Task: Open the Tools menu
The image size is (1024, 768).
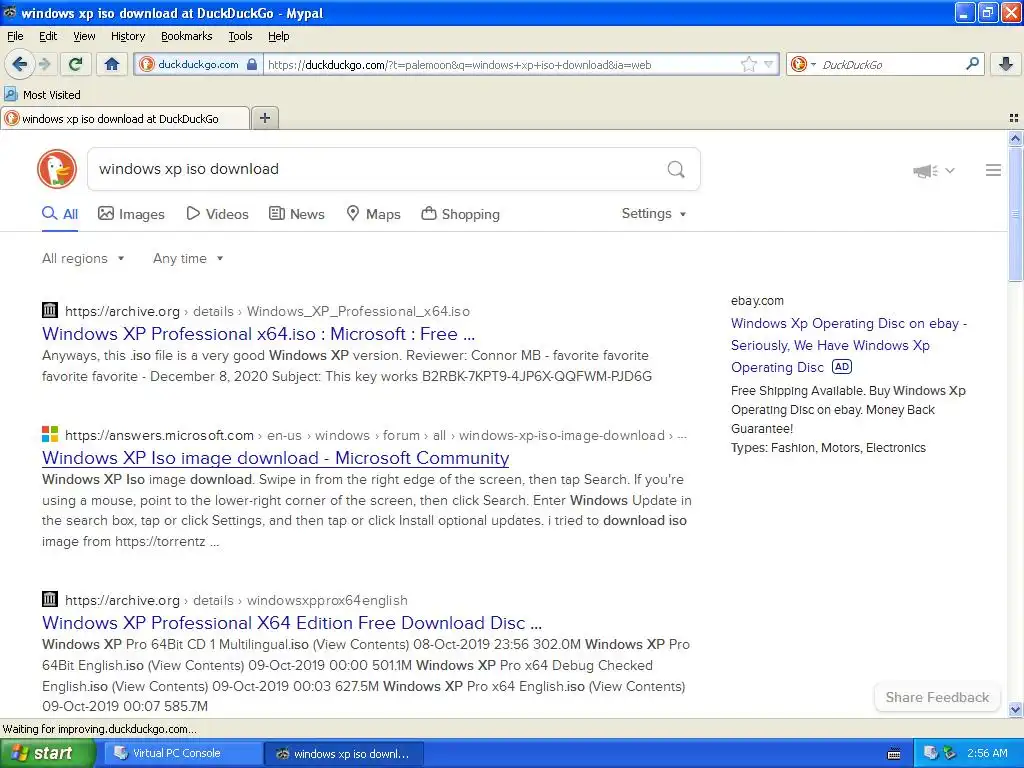Action: click(240, 36)
